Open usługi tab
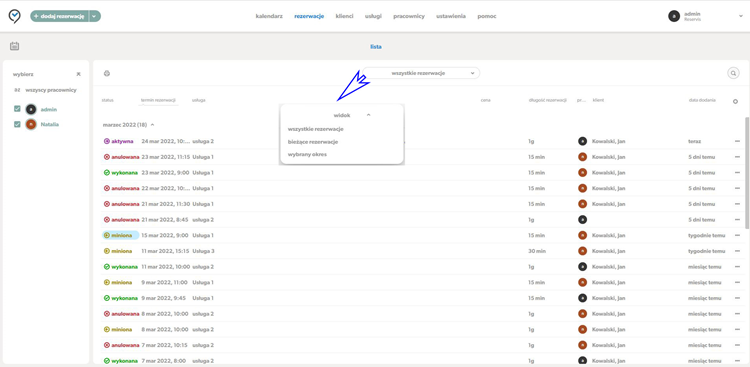Screen dimensions: 750x367 pyautogui.click(x=373, y=16)
